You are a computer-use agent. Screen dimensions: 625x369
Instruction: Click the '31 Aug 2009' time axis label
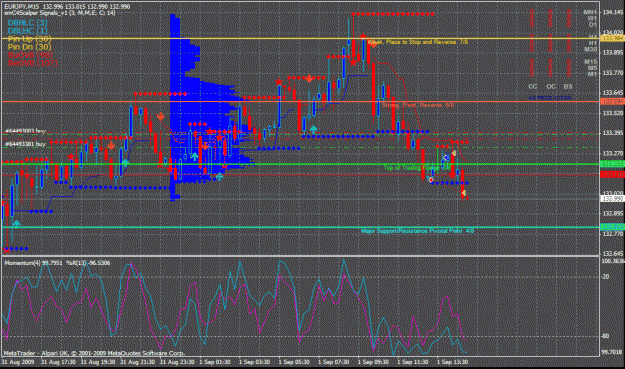coord(18,362)
